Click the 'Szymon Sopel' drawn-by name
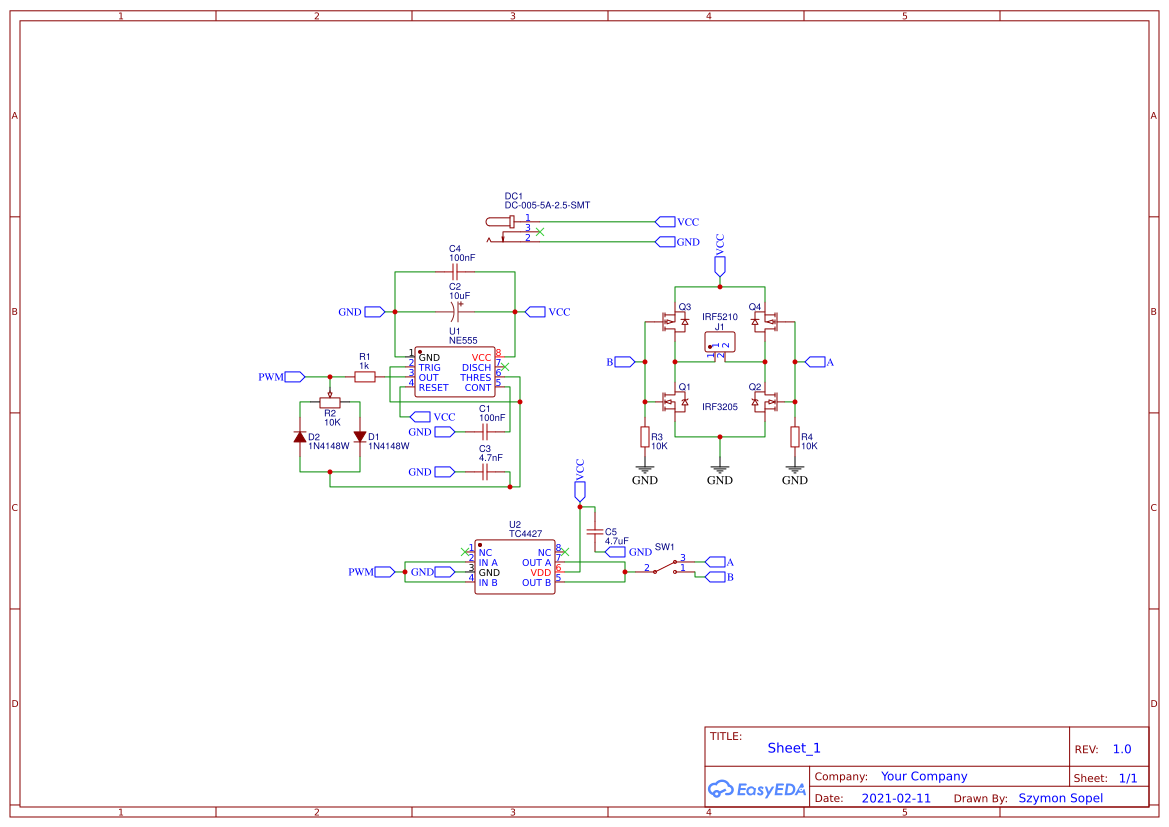 pos(1060,798)
